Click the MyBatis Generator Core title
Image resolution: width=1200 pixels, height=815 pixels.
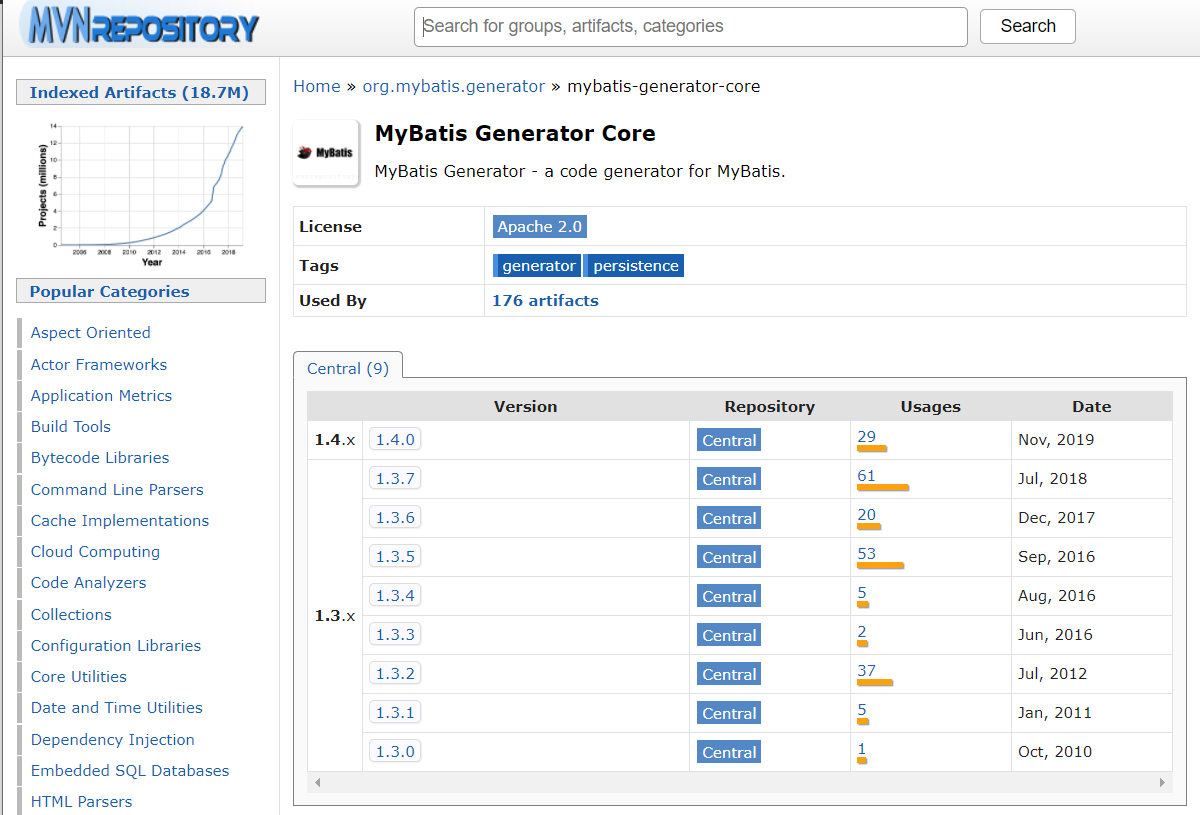[515, 134]
